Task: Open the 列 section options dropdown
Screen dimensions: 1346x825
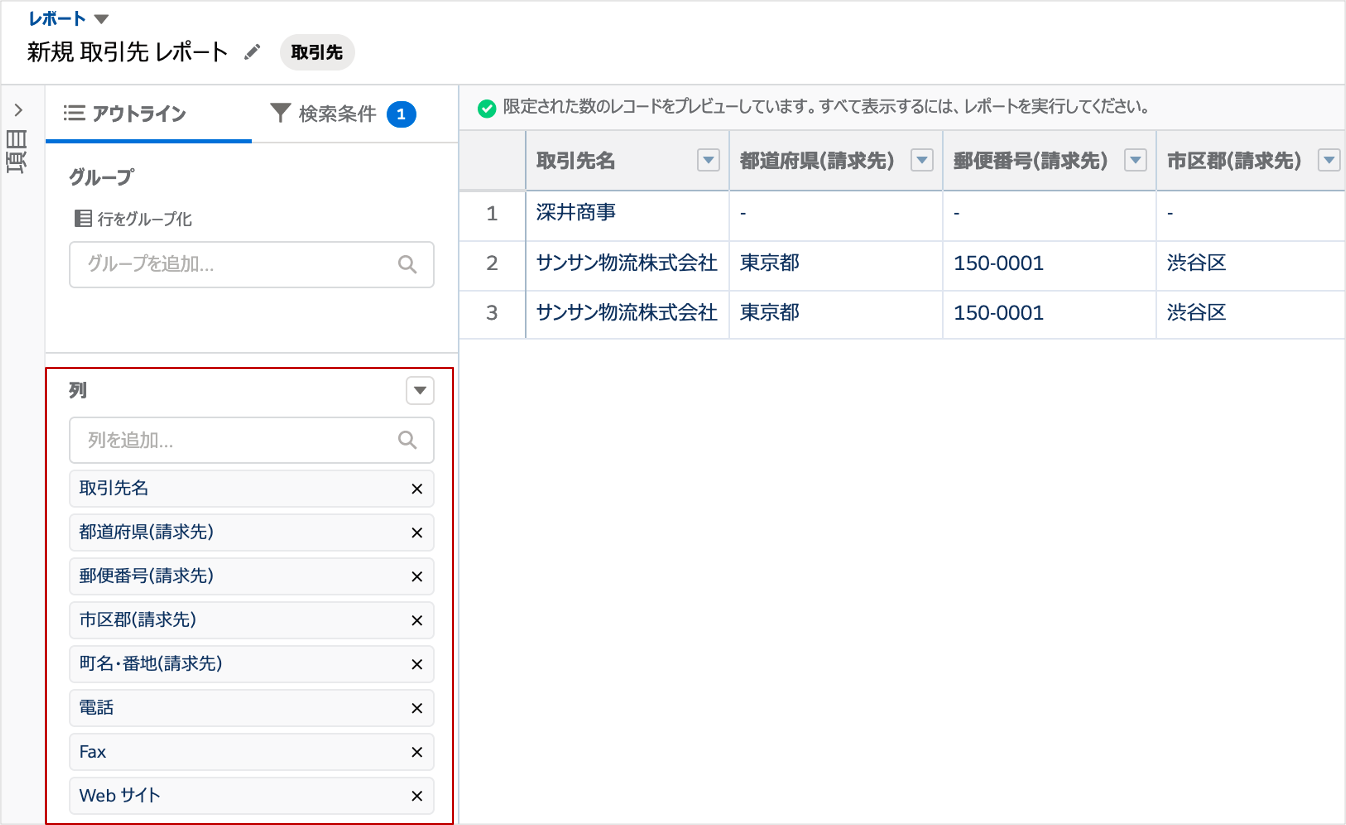Action: [420, 390]
